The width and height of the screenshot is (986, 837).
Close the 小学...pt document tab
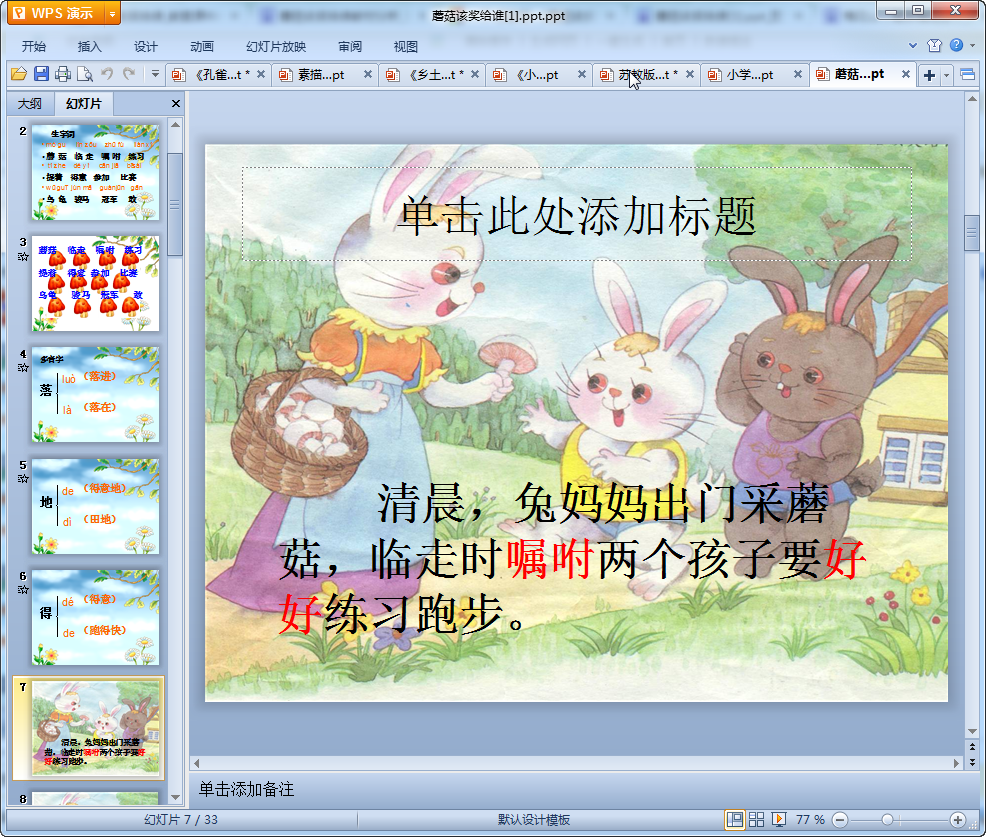pyautogui.click(x=797, y=74)
